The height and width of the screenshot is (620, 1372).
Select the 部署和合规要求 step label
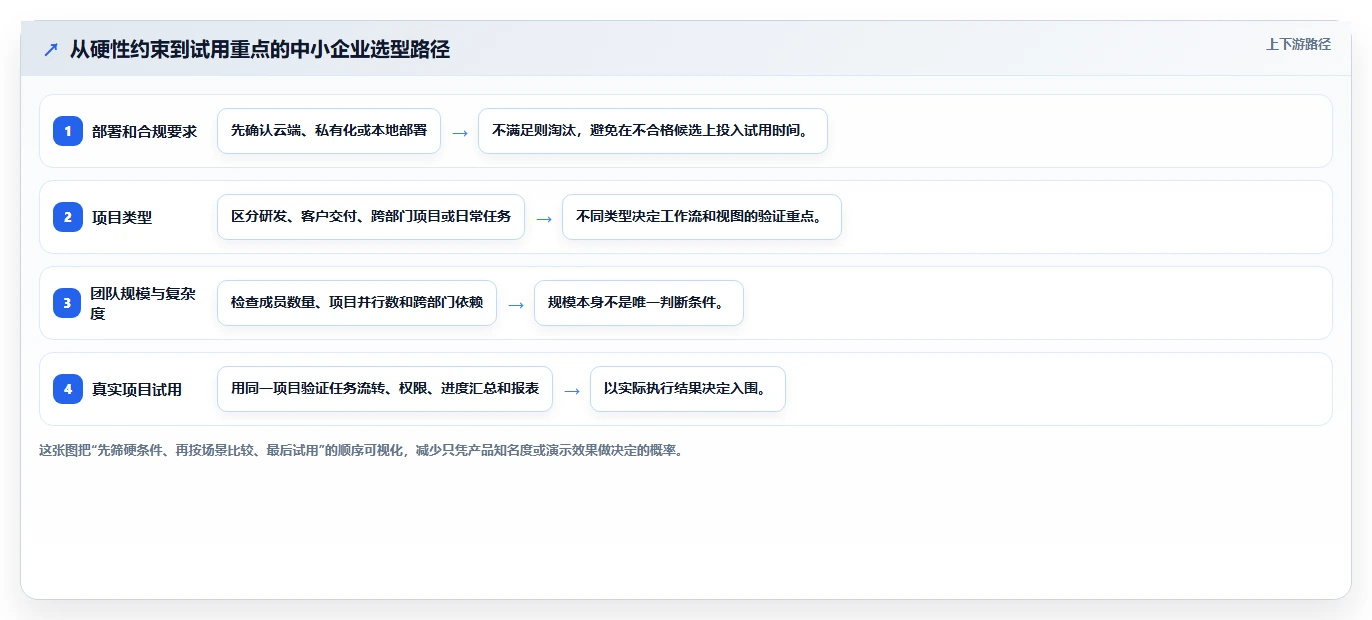(144, 131)
